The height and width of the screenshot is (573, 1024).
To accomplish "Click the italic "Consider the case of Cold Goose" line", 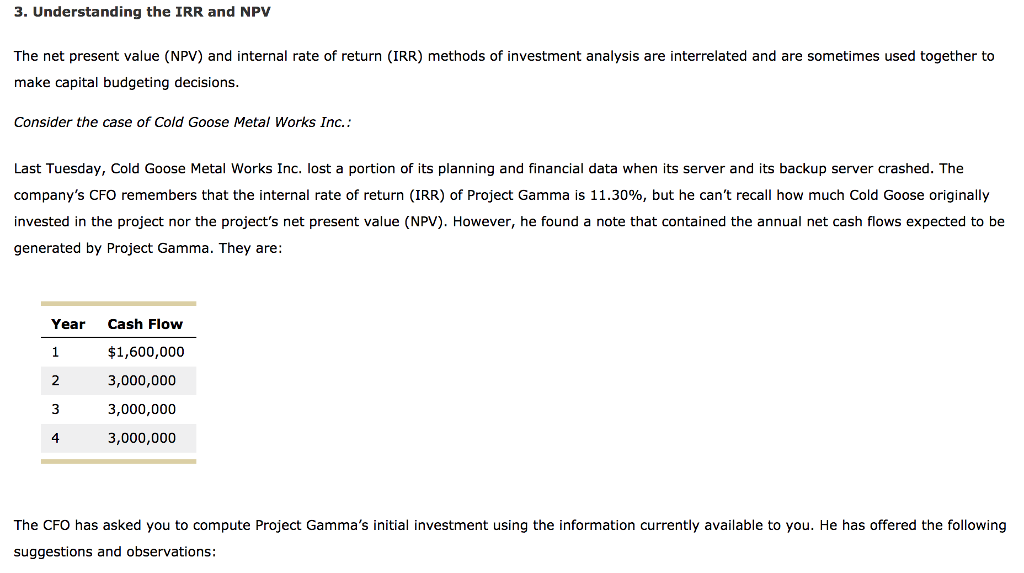I will point(182,122).
